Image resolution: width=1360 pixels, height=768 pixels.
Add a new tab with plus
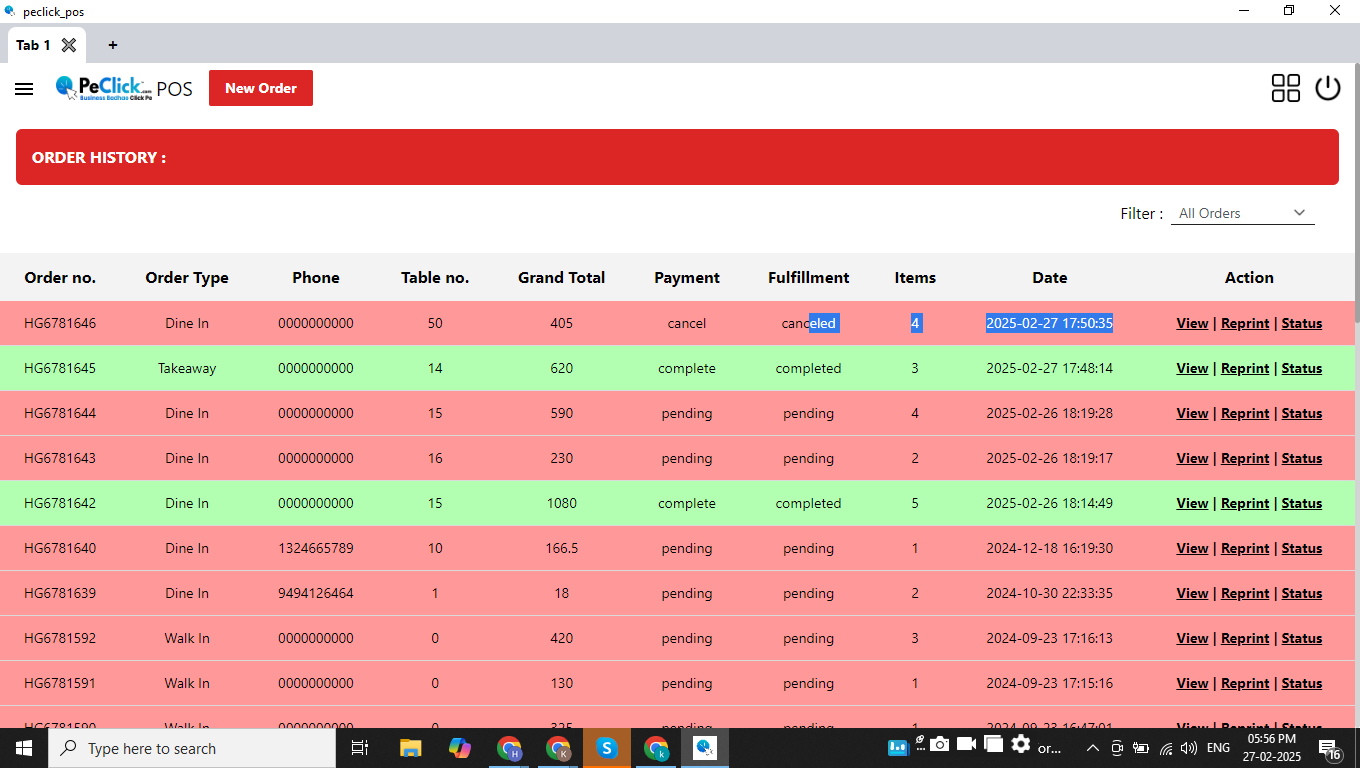(x=113, y=45)
